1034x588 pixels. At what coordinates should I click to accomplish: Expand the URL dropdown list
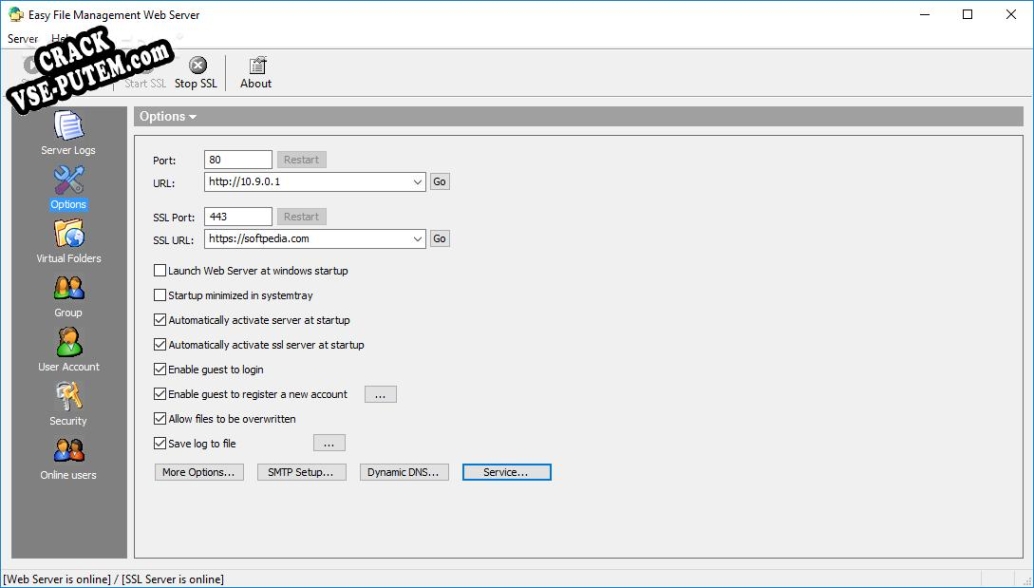pos(418,182)
